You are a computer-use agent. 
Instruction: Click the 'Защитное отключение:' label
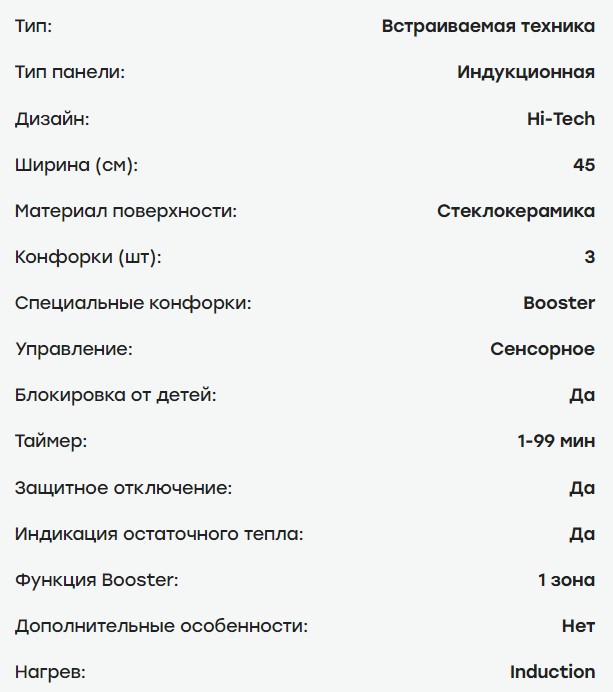124,488
